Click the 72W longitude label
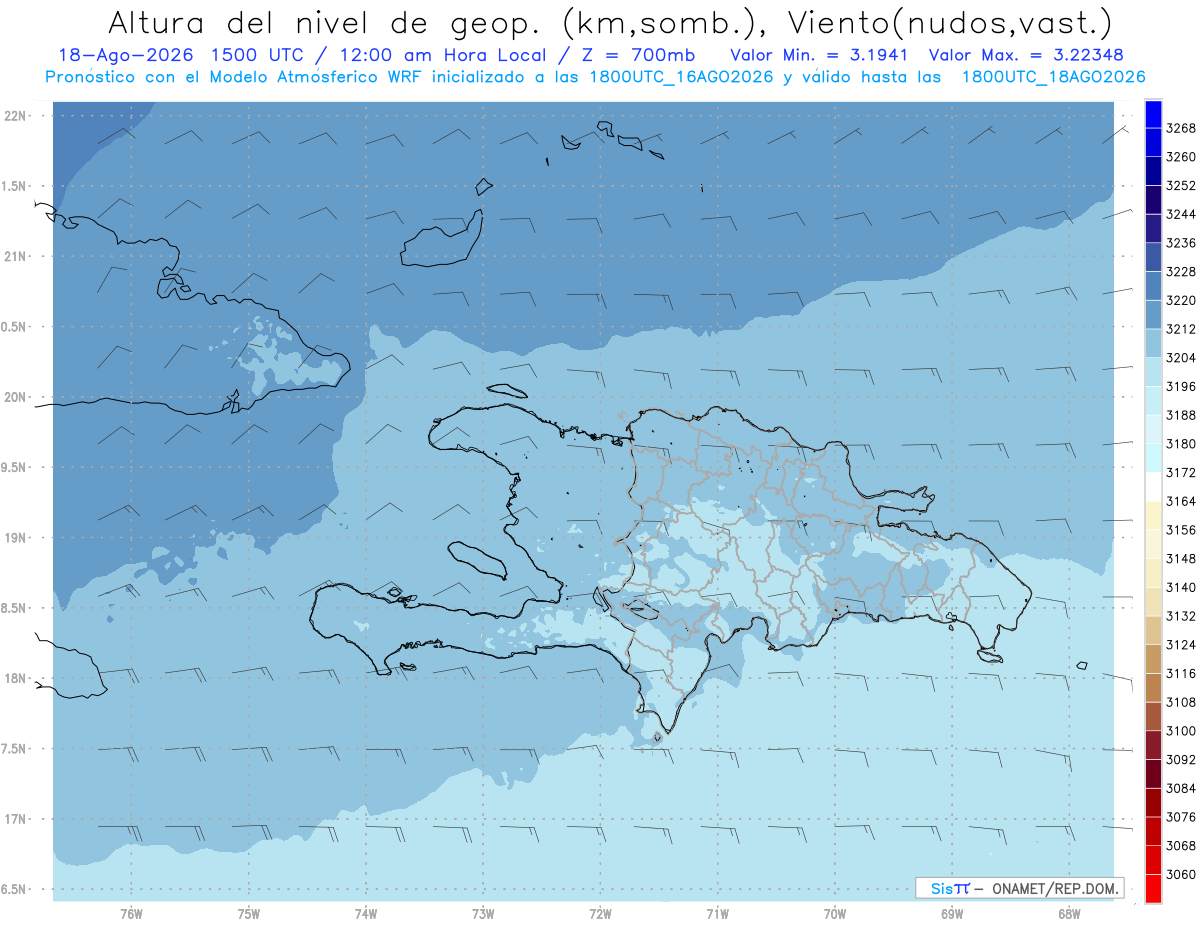This screenshot has width=1200, height=927. coord(601,913)
